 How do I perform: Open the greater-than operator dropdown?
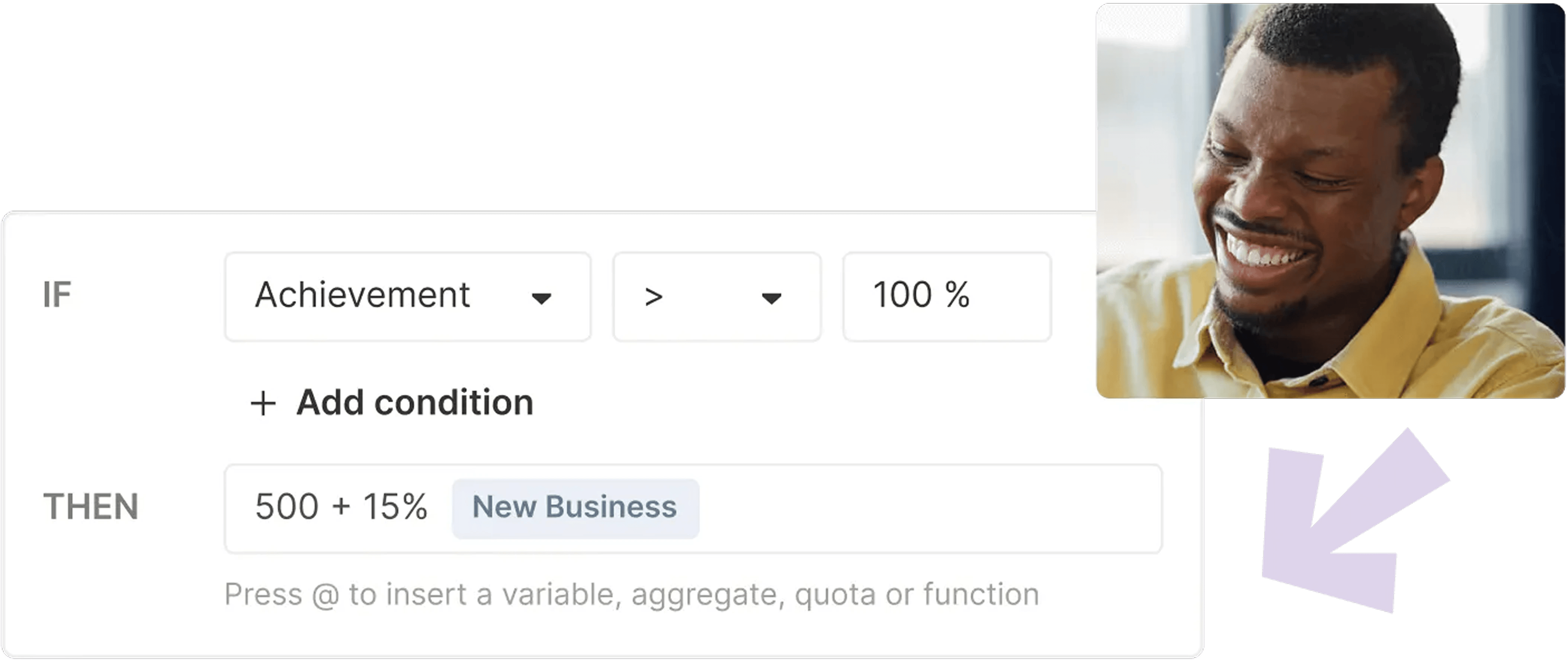tap(716, 297)
